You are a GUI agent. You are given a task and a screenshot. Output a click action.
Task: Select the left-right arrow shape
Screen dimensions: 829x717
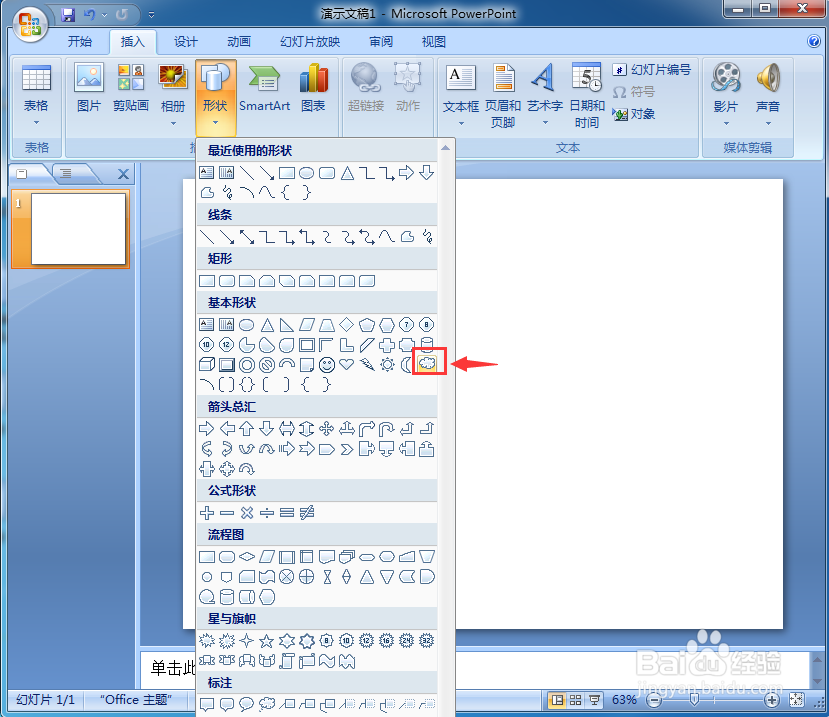pos(287,428)
